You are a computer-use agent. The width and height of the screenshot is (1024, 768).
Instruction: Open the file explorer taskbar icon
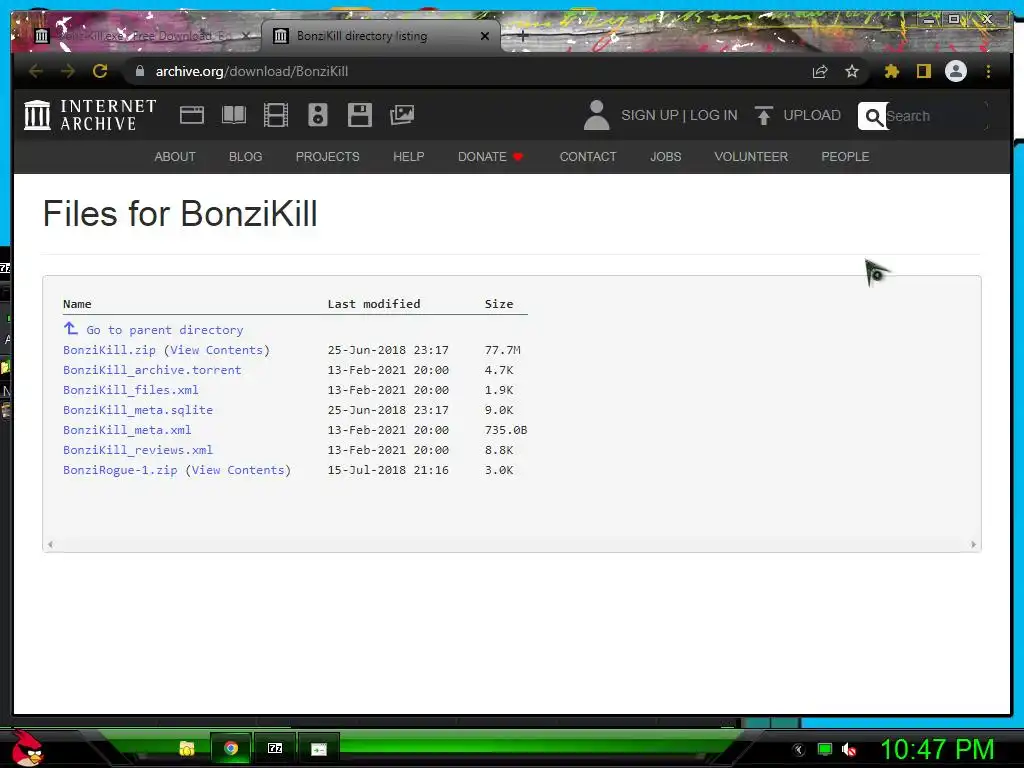(x=187, y=748)
